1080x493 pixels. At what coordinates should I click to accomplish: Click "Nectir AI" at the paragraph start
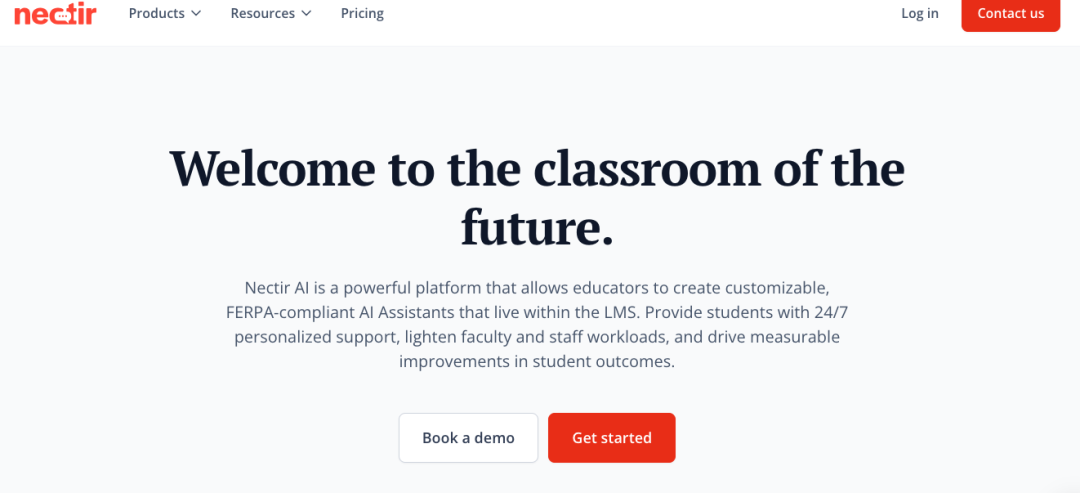click(276, 286)
